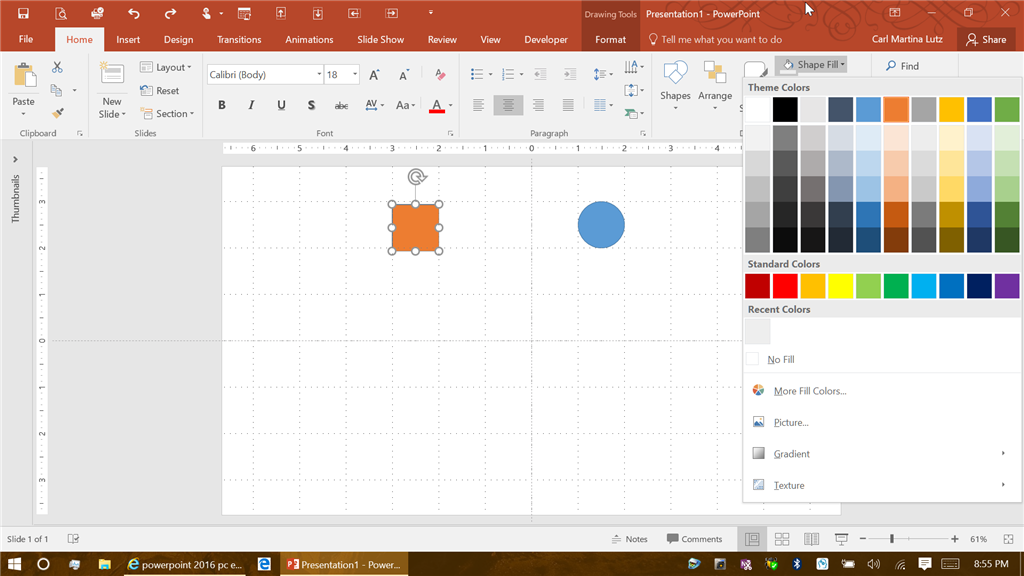The image size is (1024, 576).
Task: Pick the purple standard color swatch
Action: 1006,286
